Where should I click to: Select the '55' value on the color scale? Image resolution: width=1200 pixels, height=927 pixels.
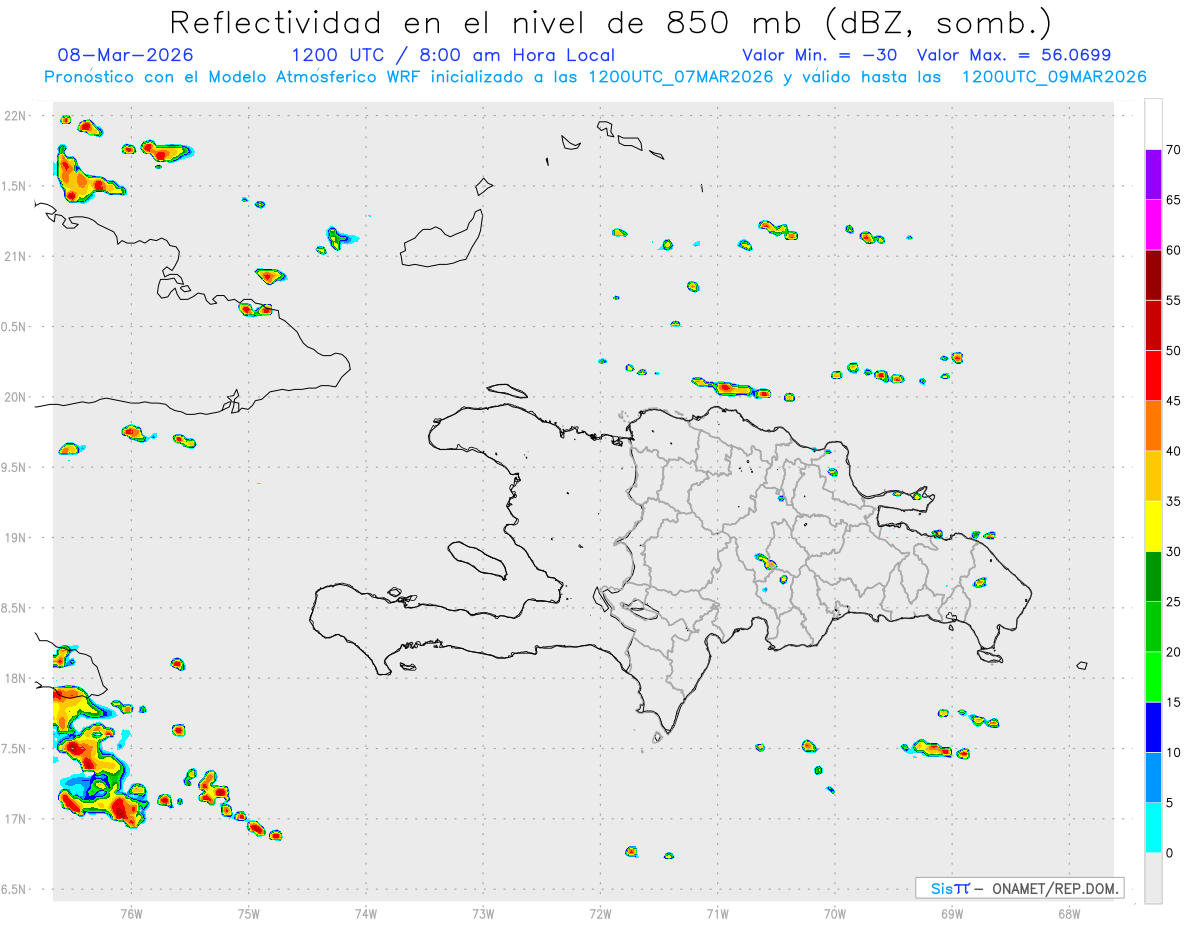pyautogui.click(x=1174, y=300)
